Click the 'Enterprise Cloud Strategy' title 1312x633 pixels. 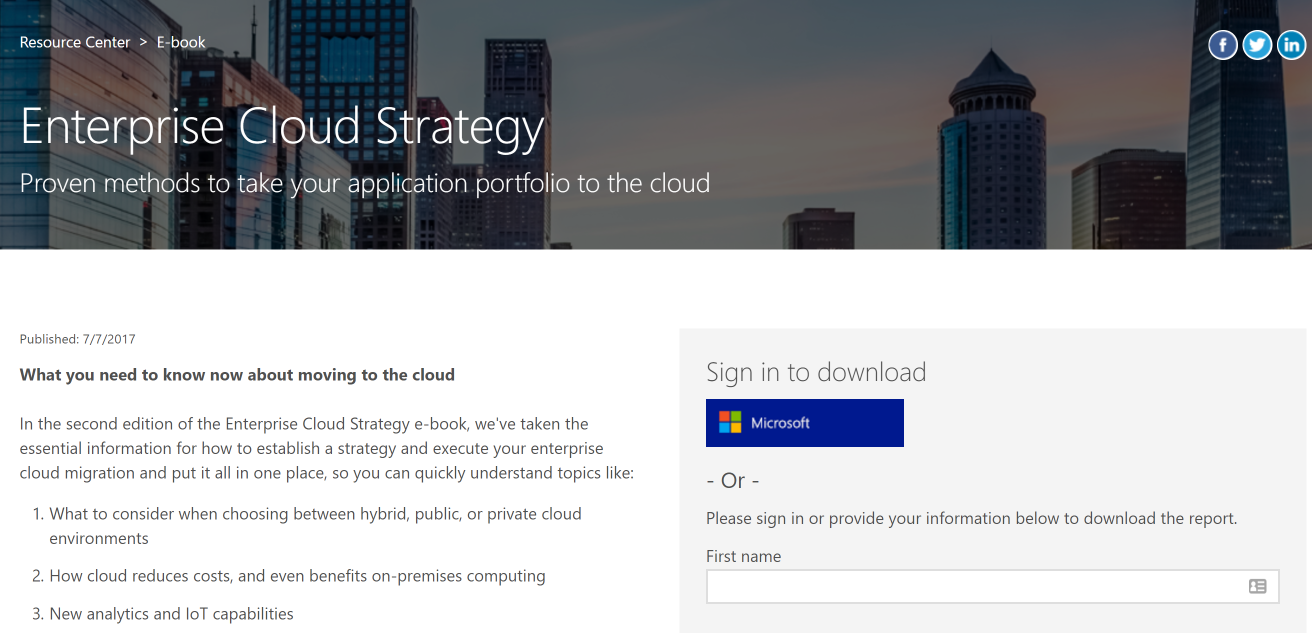pyautogui.click(x=281, y=126)
